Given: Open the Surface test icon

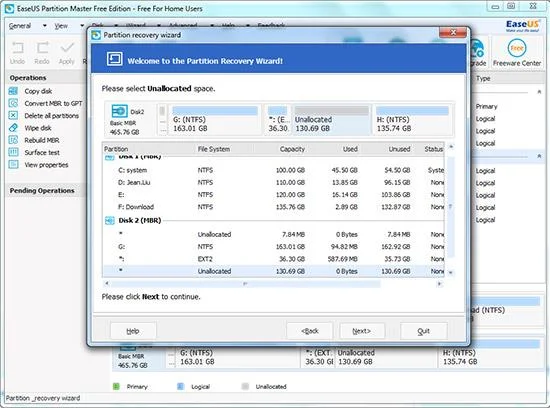Looking at the screenshot, I should pos(13,152).
